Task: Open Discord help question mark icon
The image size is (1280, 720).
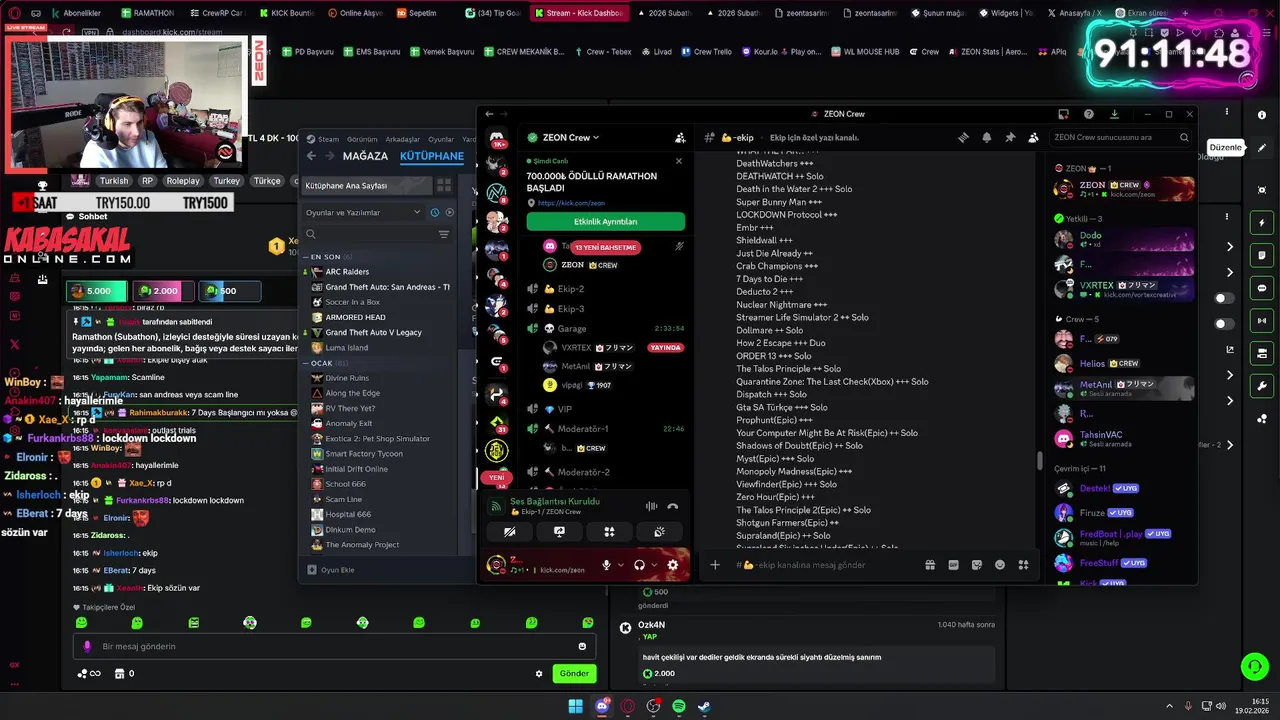Action: (1089, 114)
